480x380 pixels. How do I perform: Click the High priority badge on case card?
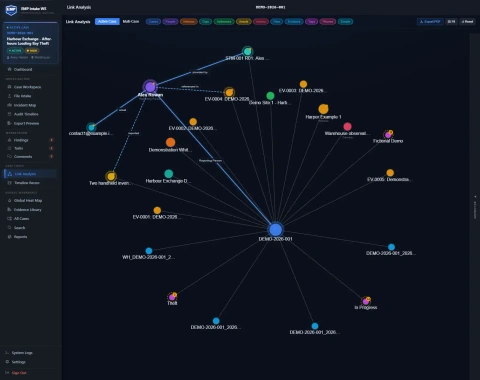point(32,51)
